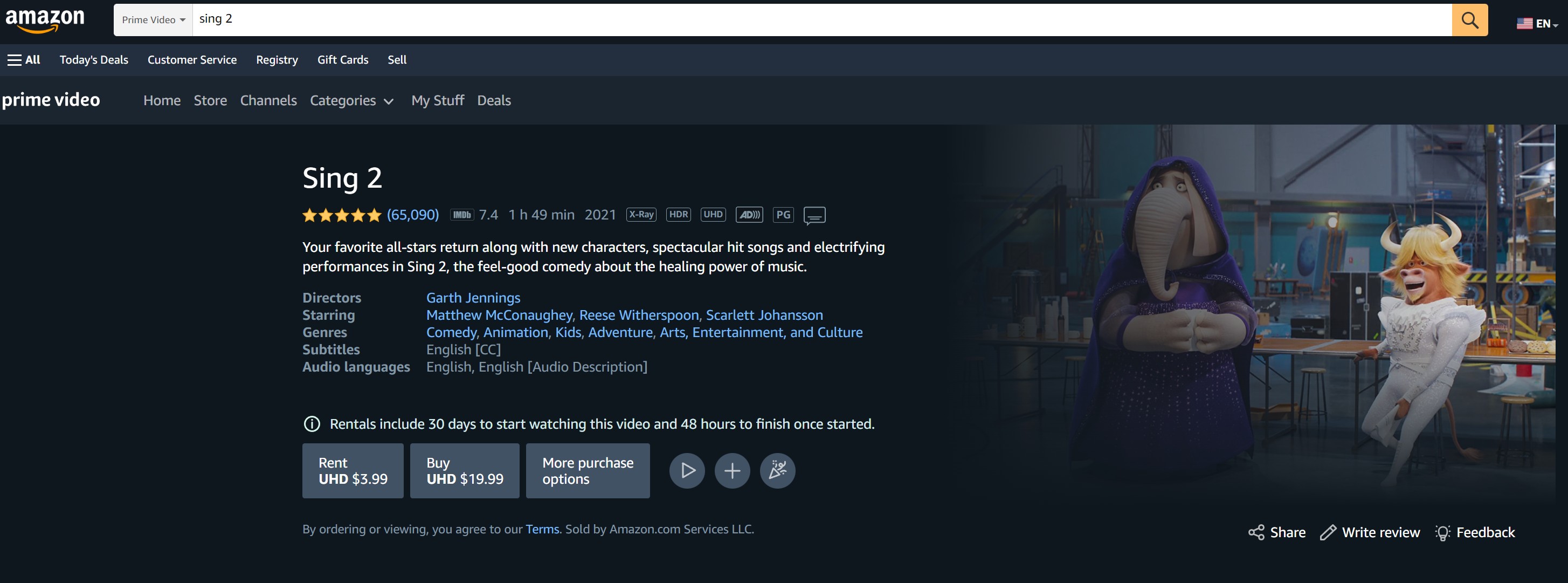Click the English [CC] subtitles text

463,349
